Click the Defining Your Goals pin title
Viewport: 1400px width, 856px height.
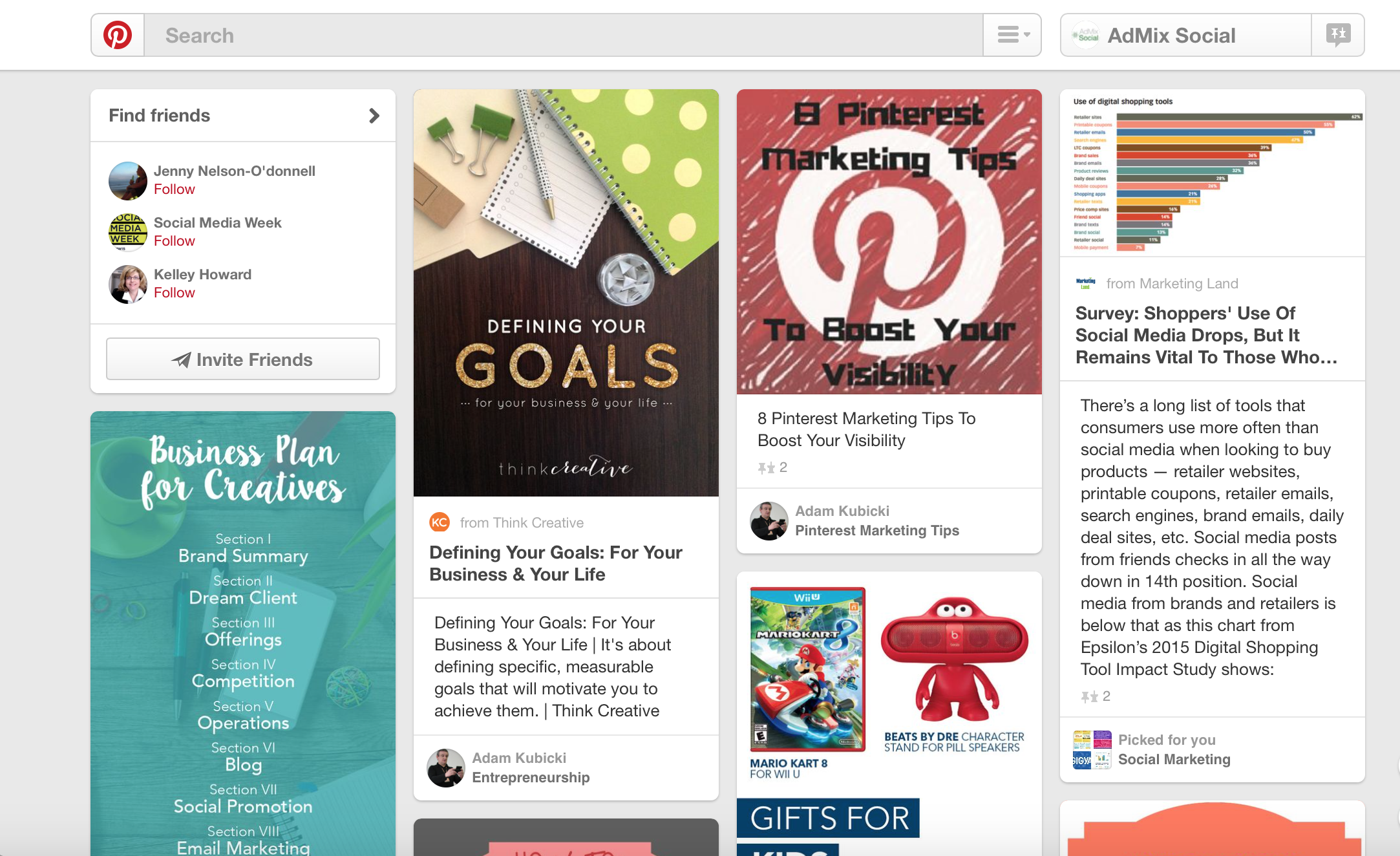[556, 563]
